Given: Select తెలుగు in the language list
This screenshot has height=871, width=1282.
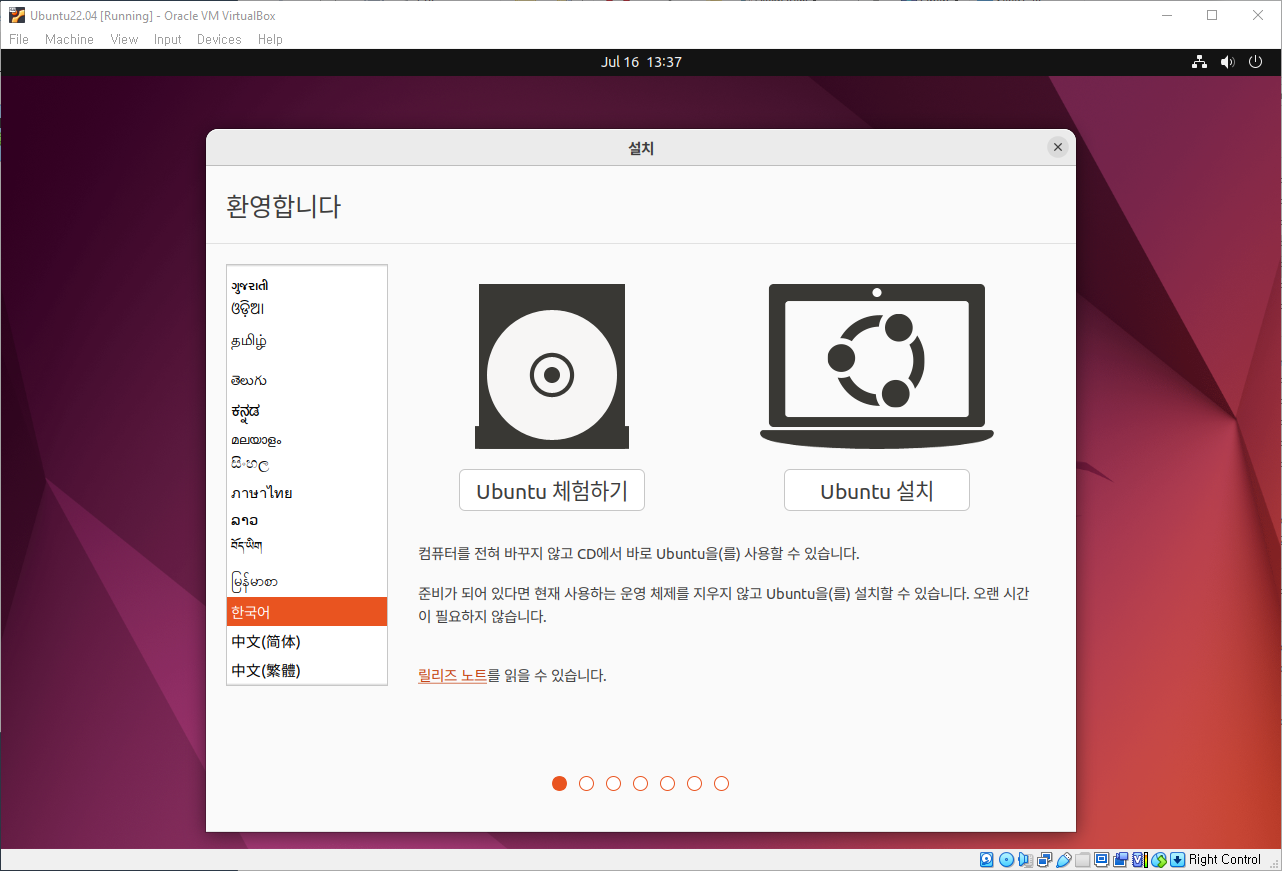Looking at the screenshot, I should [307, 380].
